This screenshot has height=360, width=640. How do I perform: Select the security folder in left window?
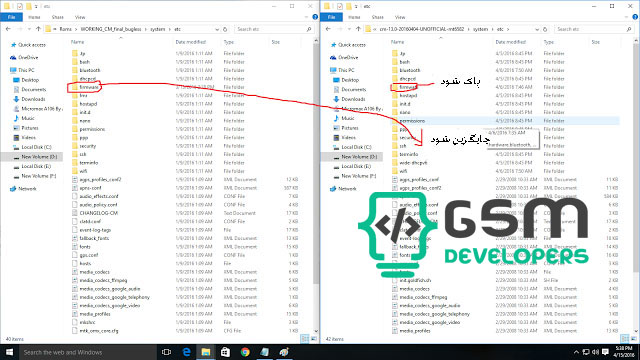(84, 146)
